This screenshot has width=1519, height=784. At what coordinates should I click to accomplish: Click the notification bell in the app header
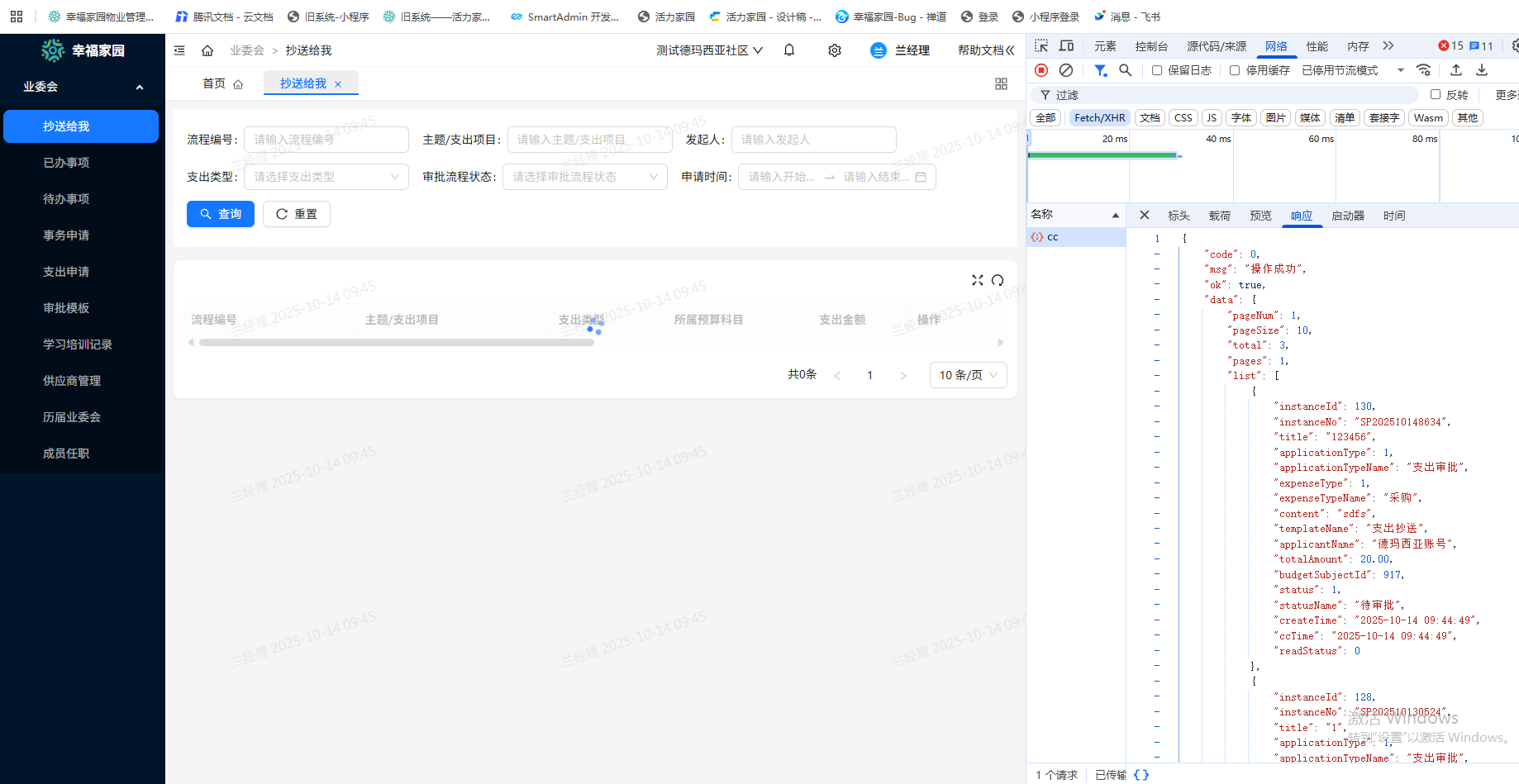pyautogui.click(x=788, y=50)
